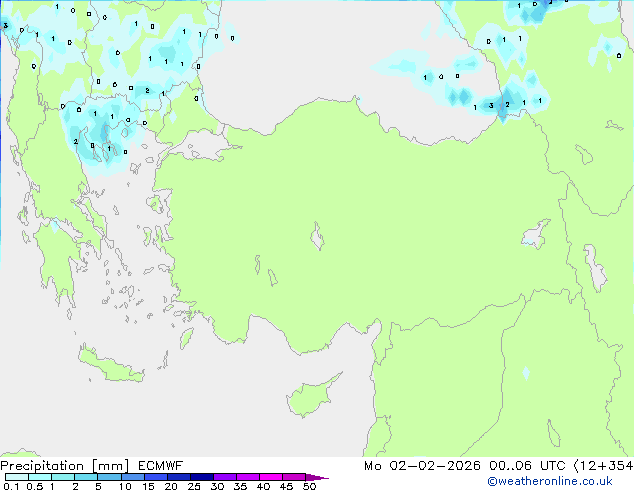Click the legend value label '0.1'
Image resolution: width=634 pixels, height=490 pixels.
pyautogui.click(x=11, y=486)
